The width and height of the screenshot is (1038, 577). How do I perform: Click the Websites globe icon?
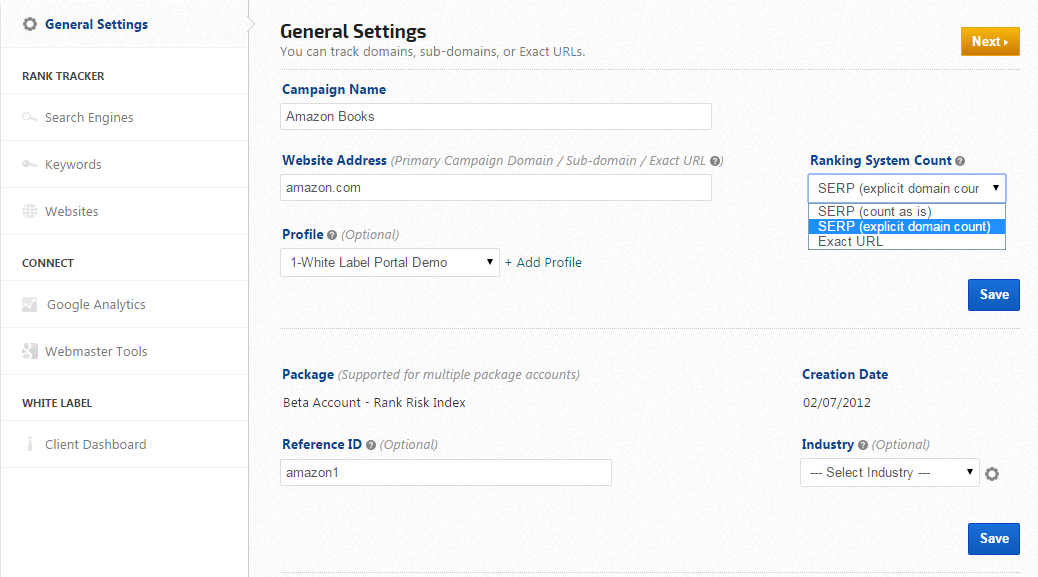coord(30,212)
